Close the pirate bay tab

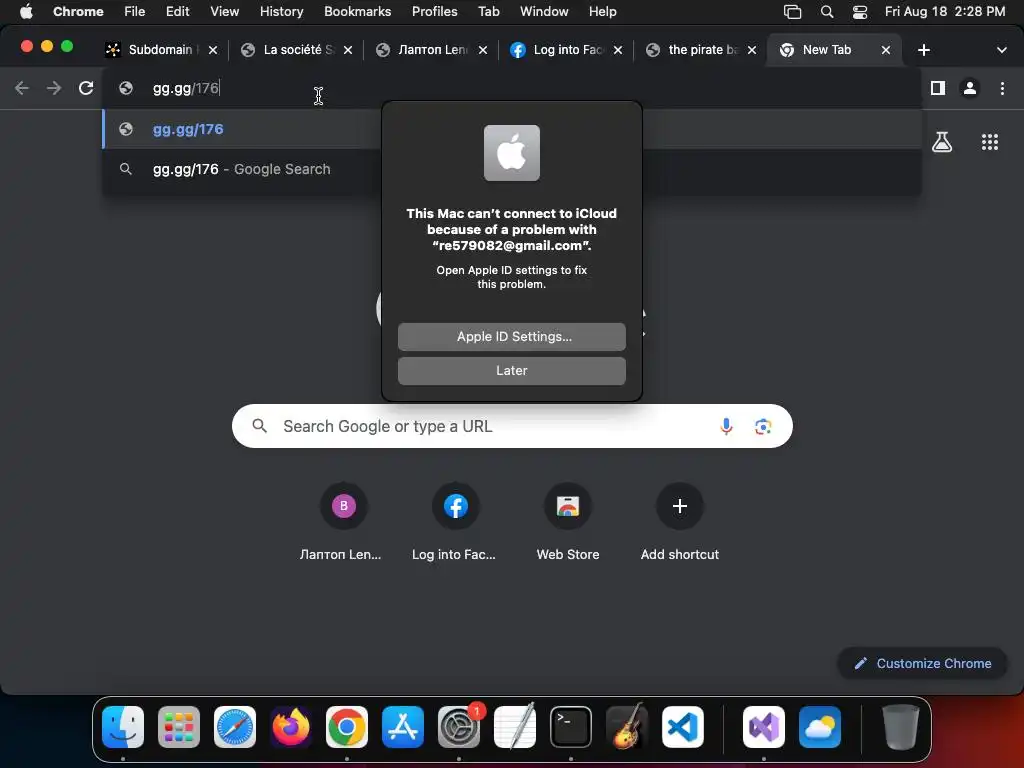[x=752, y=50]
